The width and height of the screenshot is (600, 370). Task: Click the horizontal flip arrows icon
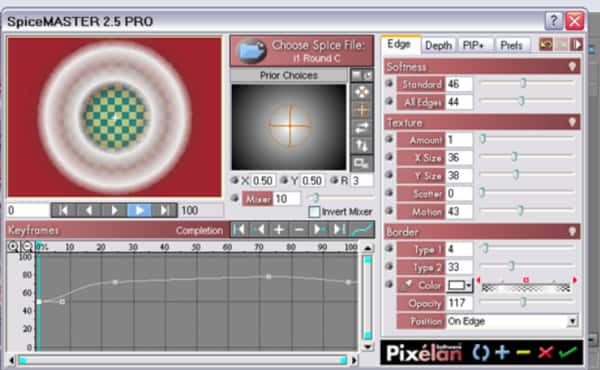coord(362,128)
